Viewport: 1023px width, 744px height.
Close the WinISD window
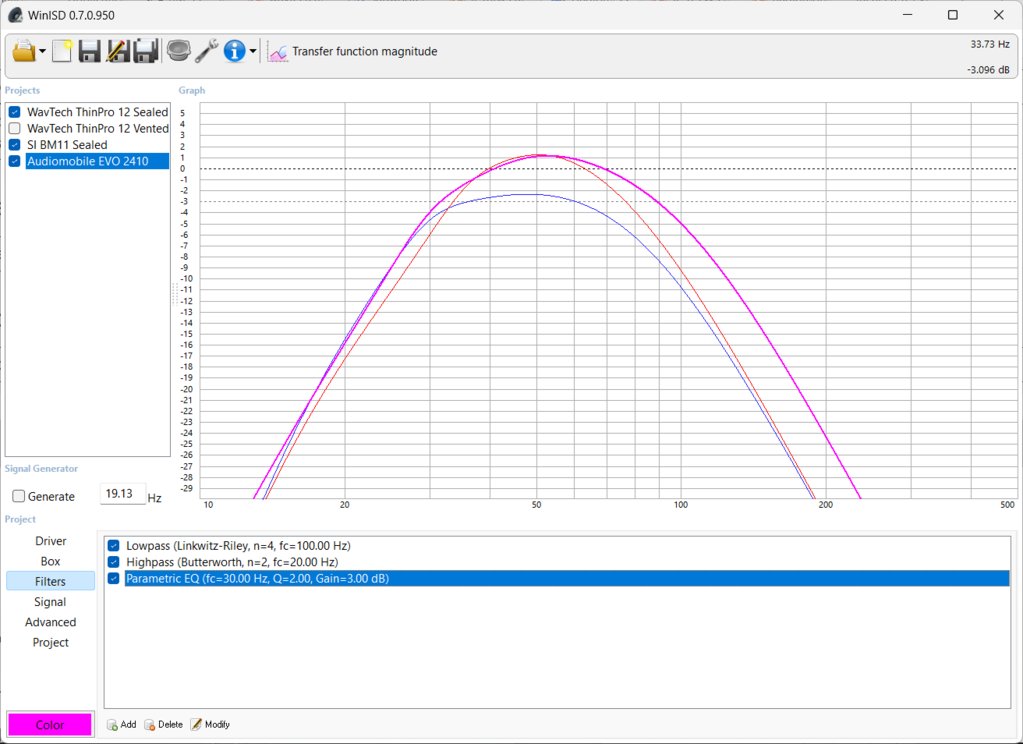click(998, 15)
